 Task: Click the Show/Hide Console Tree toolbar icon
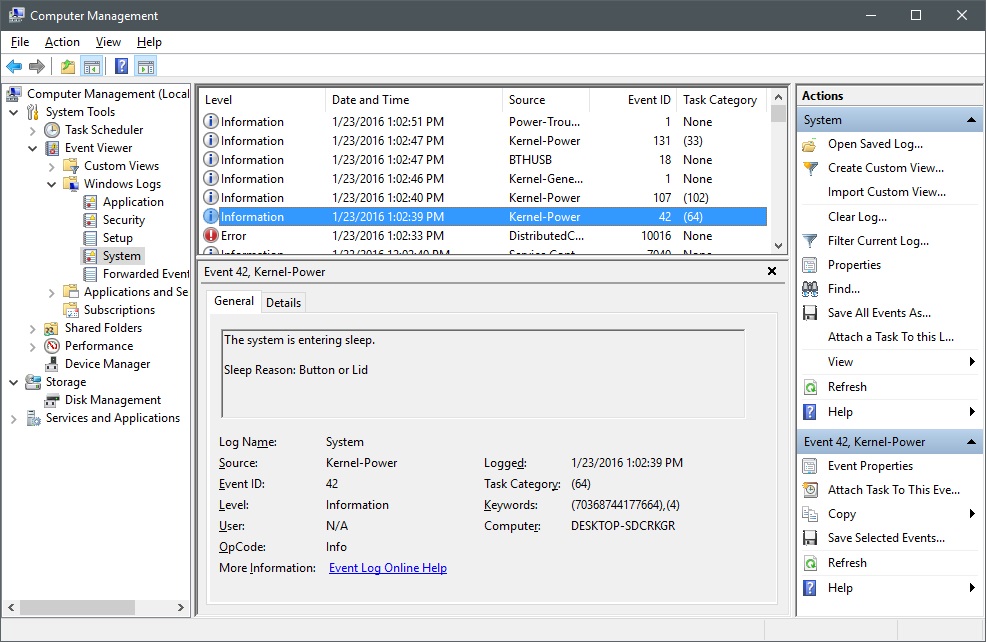point(92,67)
